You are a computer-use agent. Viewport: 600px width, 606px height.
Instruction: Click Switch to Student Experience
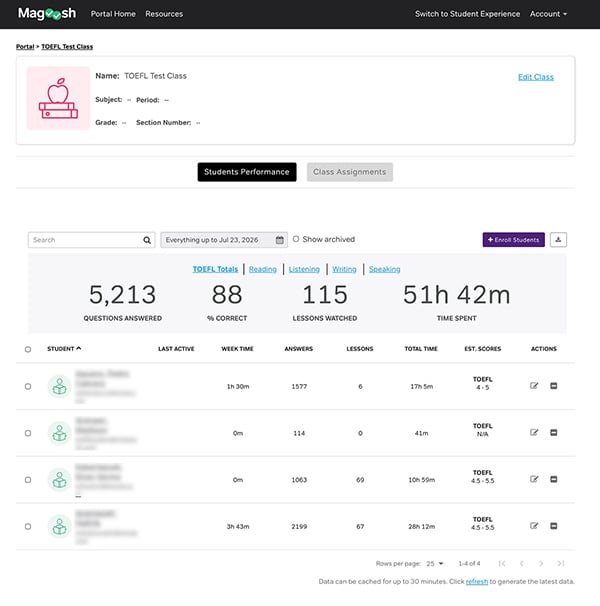[467, 14]
